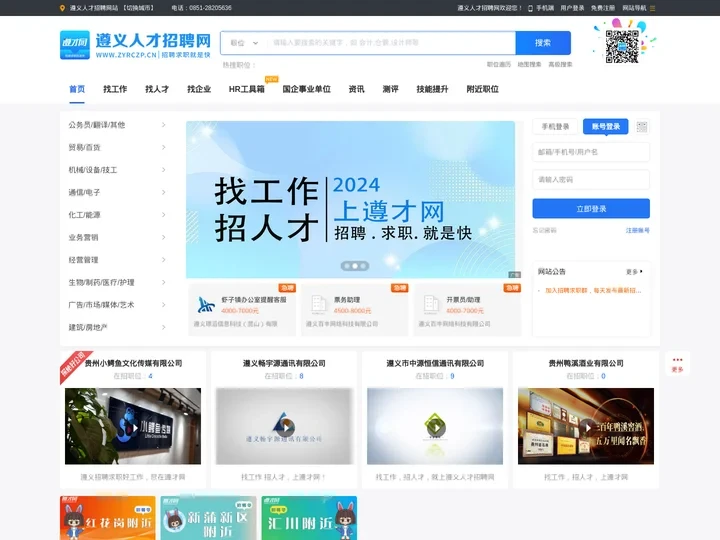Play the 遵义市中源恒信通讯 company video
This screenshot has width=720, height=540.
coord(435,426)
